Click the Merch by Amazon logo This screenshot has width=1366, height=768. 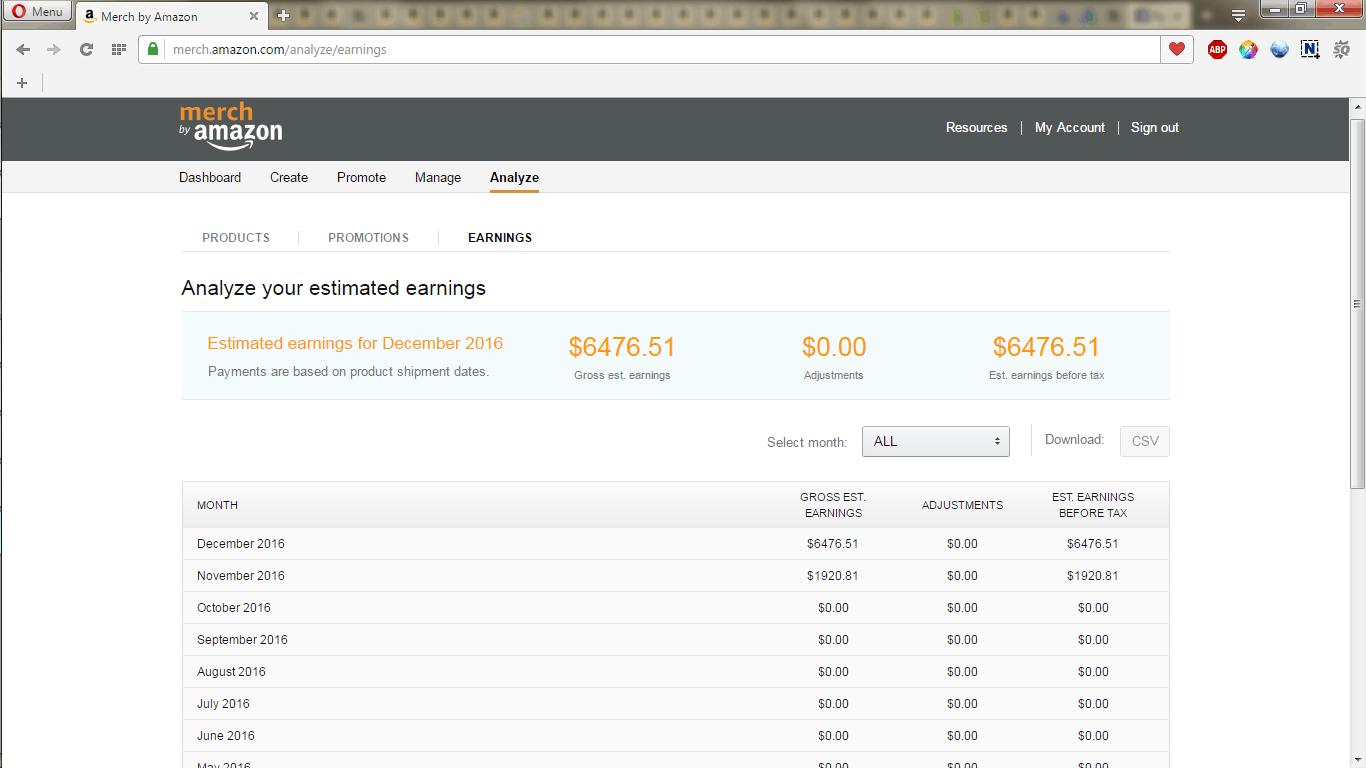pos(231,127)
